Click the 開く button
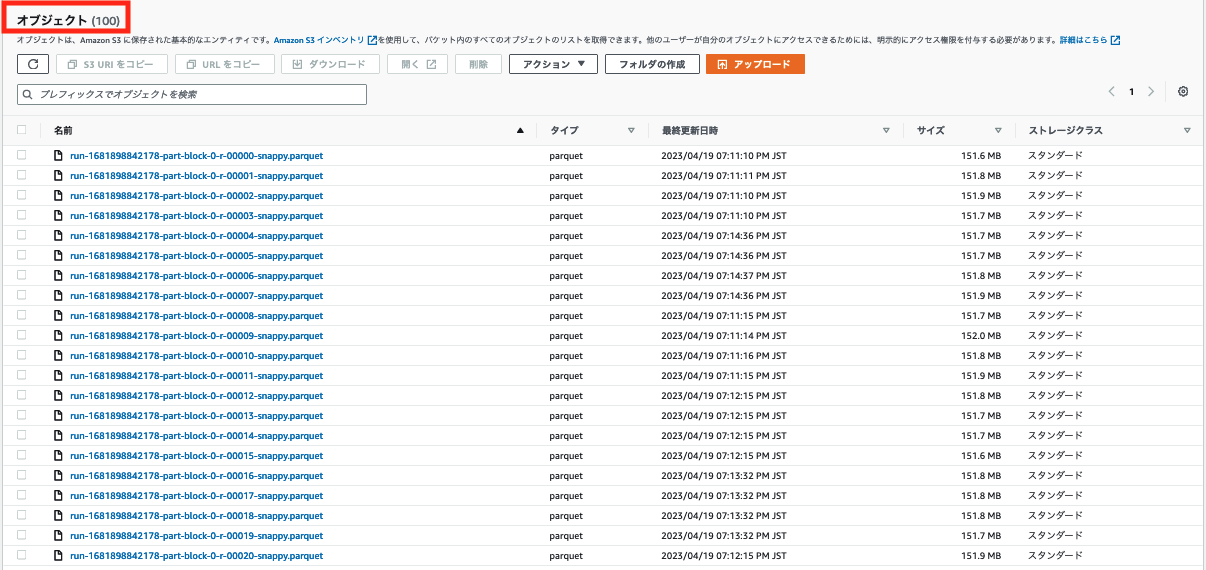This screenshot has height=570, width=1206. tap(417, 64)
